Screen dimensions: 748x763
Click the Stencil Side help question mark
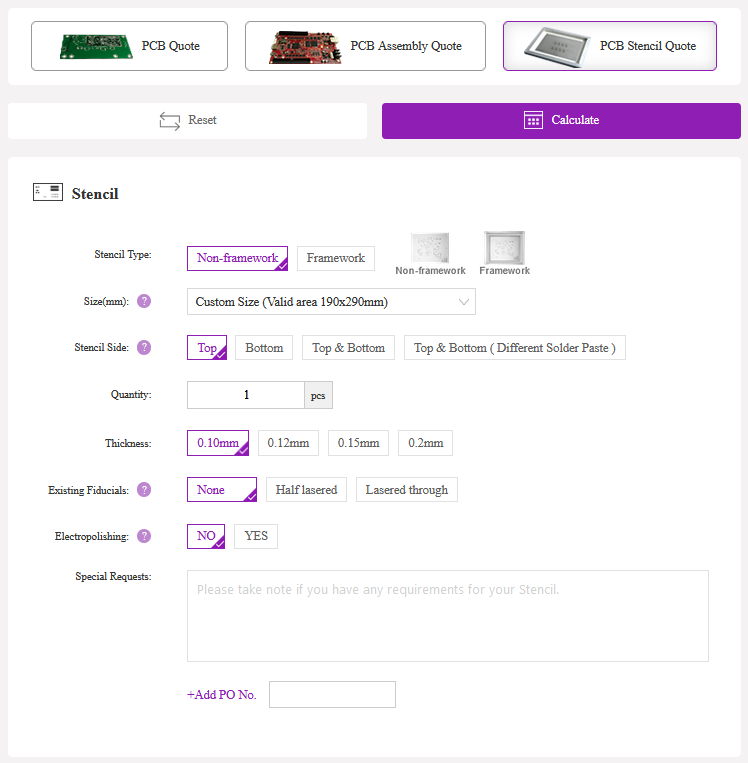point(144,348)
